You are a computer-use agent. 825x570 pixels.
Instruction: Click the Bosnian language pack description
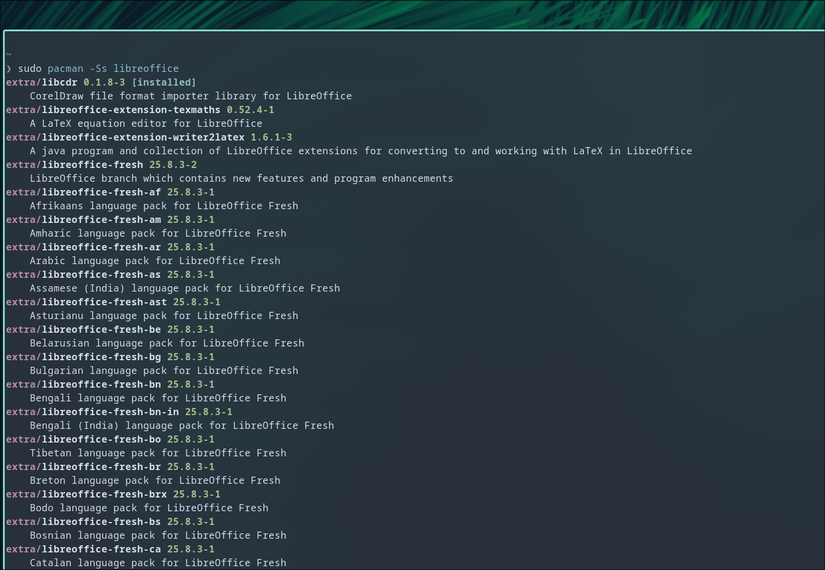click(x=157, y=535)
